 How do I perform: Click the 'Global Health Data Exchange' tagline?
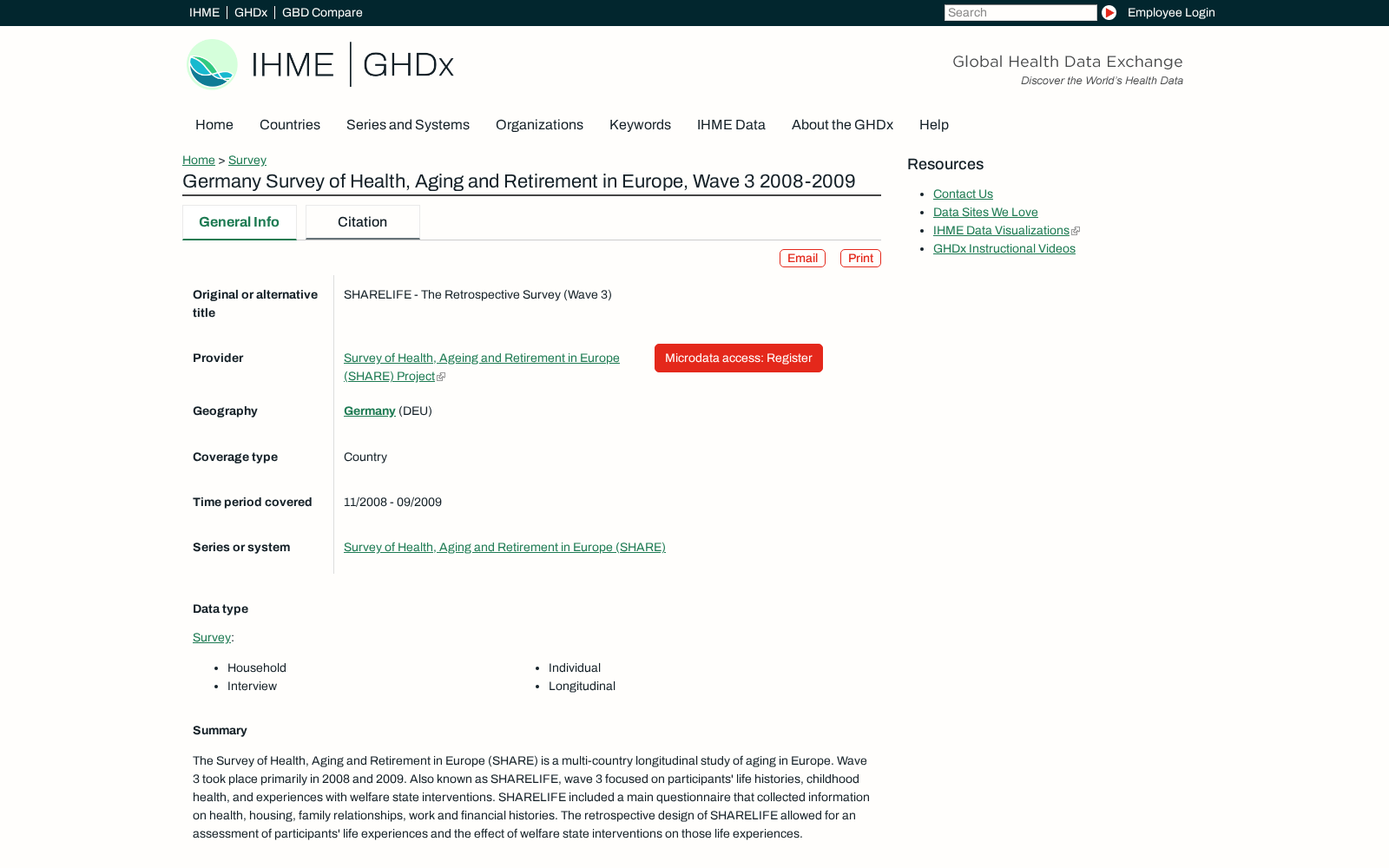[x=1068, y=62]
